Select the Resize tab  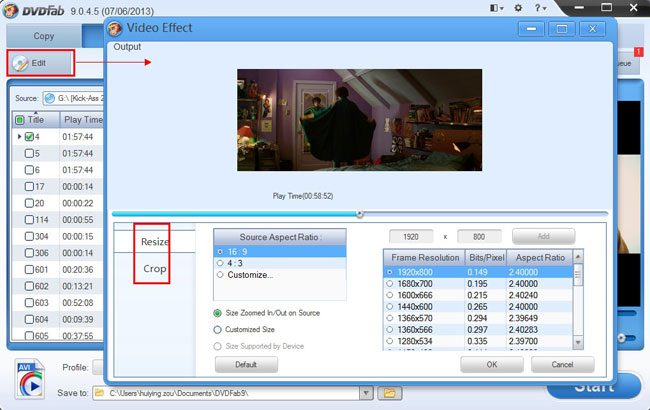(x=154, y=241)
